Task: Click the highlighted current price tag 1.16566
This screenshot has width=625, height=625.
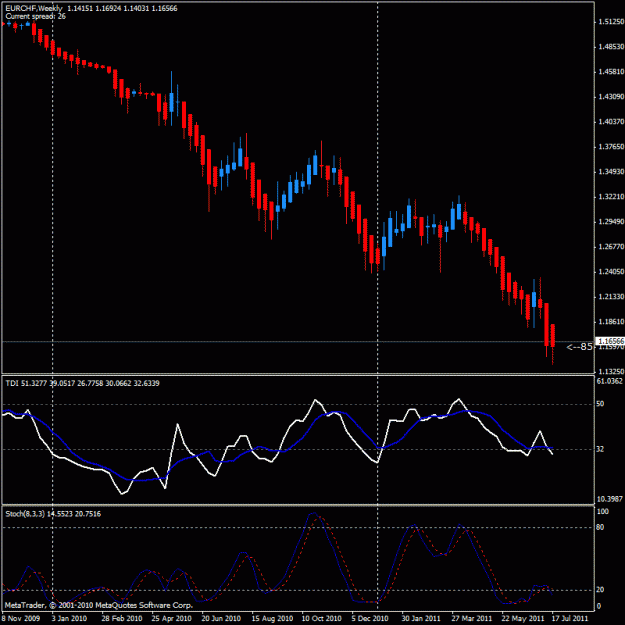Action: (610, 341)
